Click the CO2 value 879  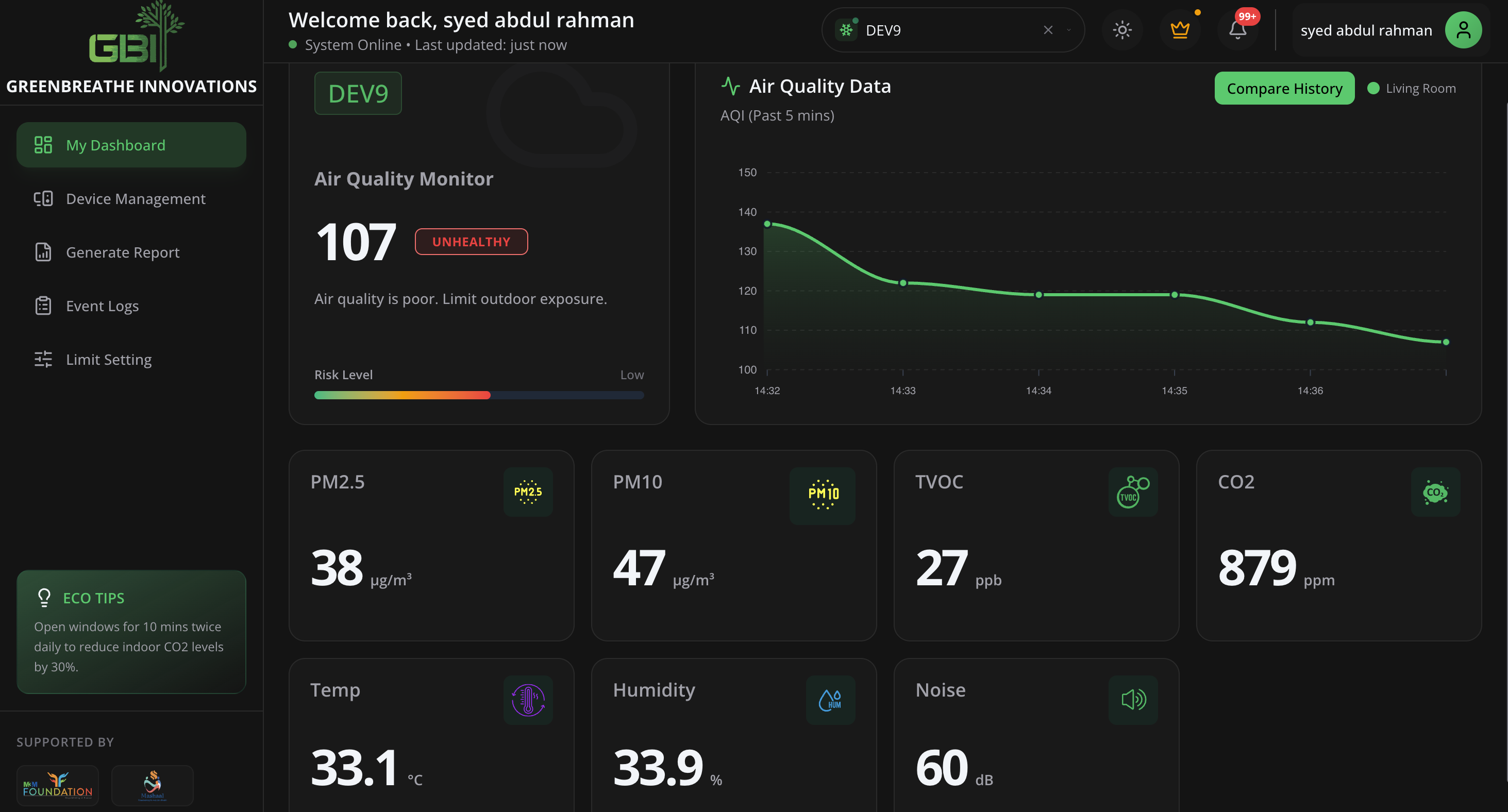[1257, 567]
